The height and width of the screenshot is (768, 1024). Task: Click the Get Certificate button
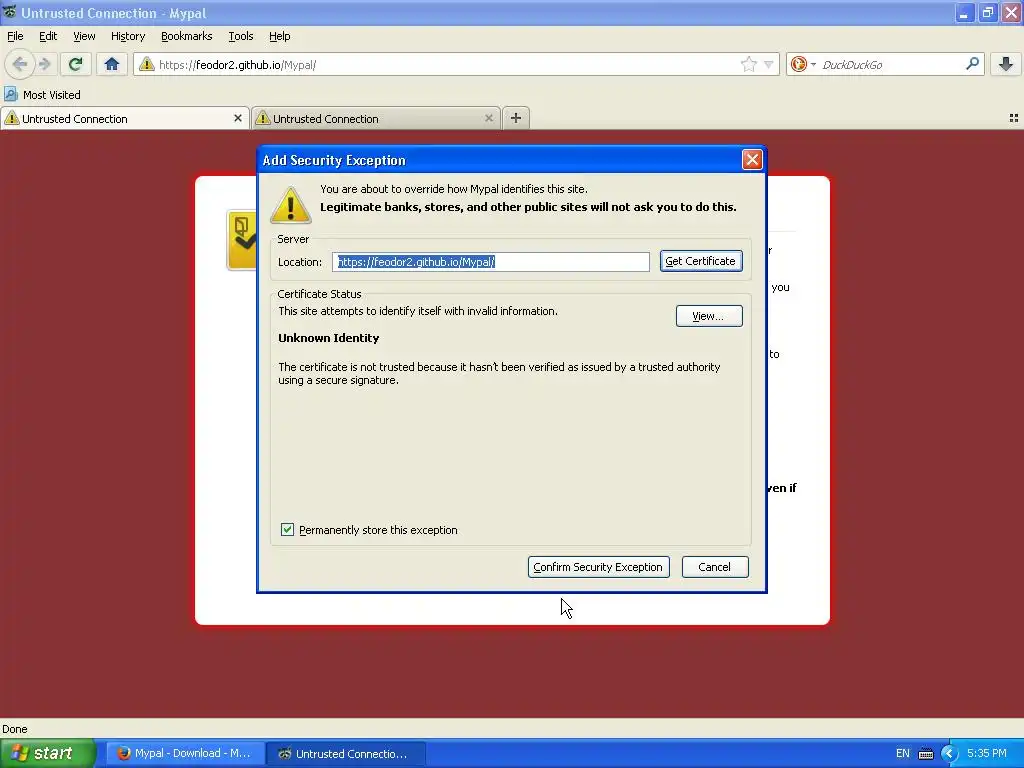click(701, 261)
